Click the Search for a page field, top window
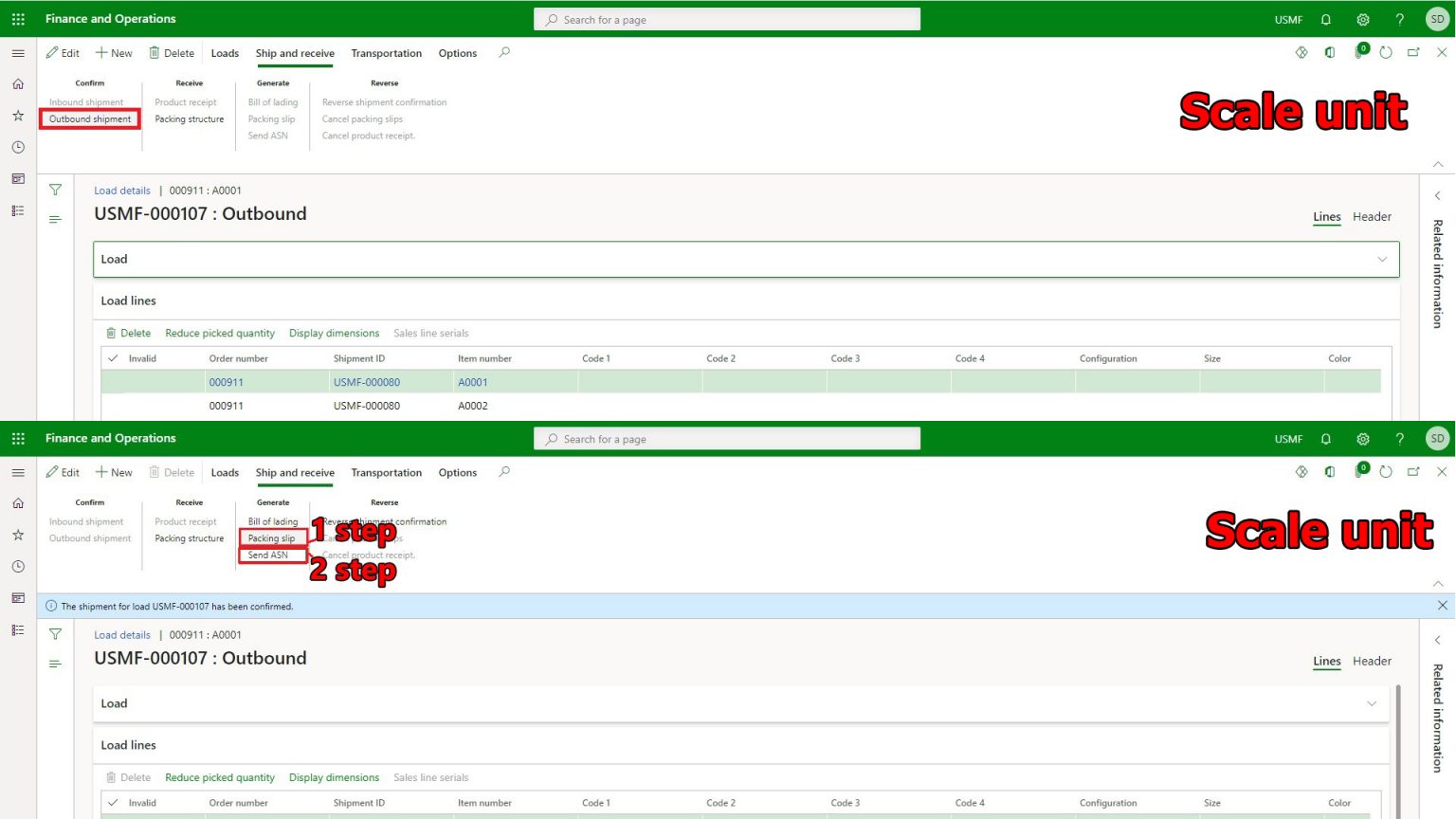This screenshot has width=1456, height=819. point(727,19)
